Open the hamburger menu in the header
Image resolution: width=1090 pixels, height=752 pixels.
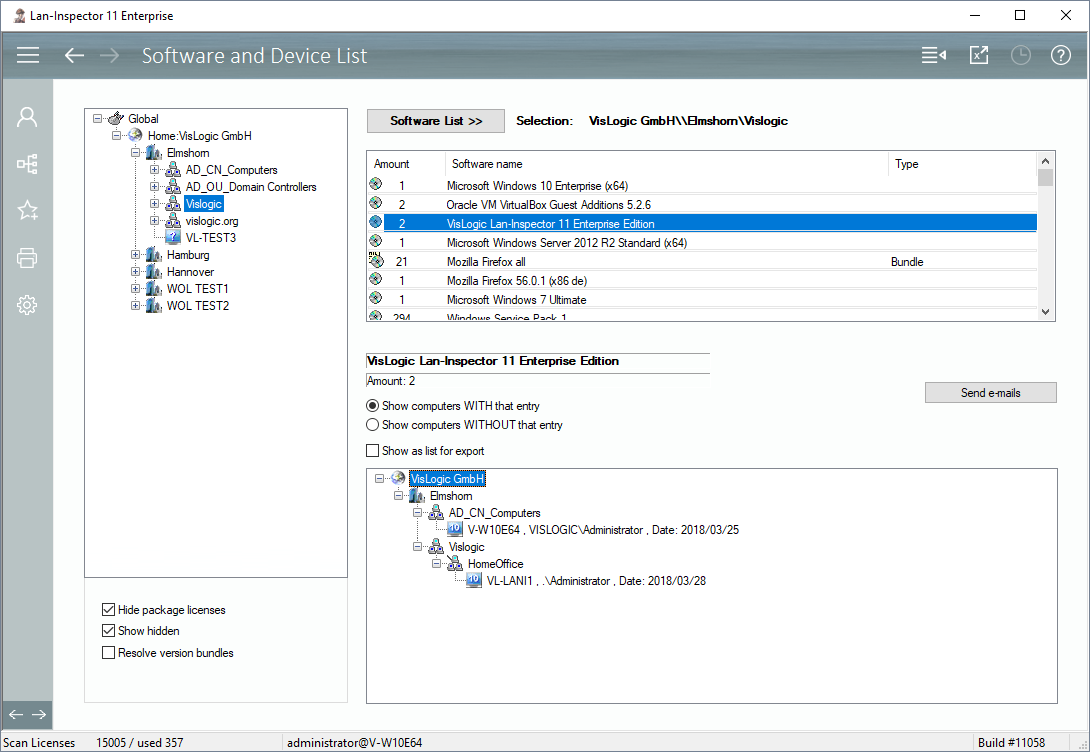point(28,55)
